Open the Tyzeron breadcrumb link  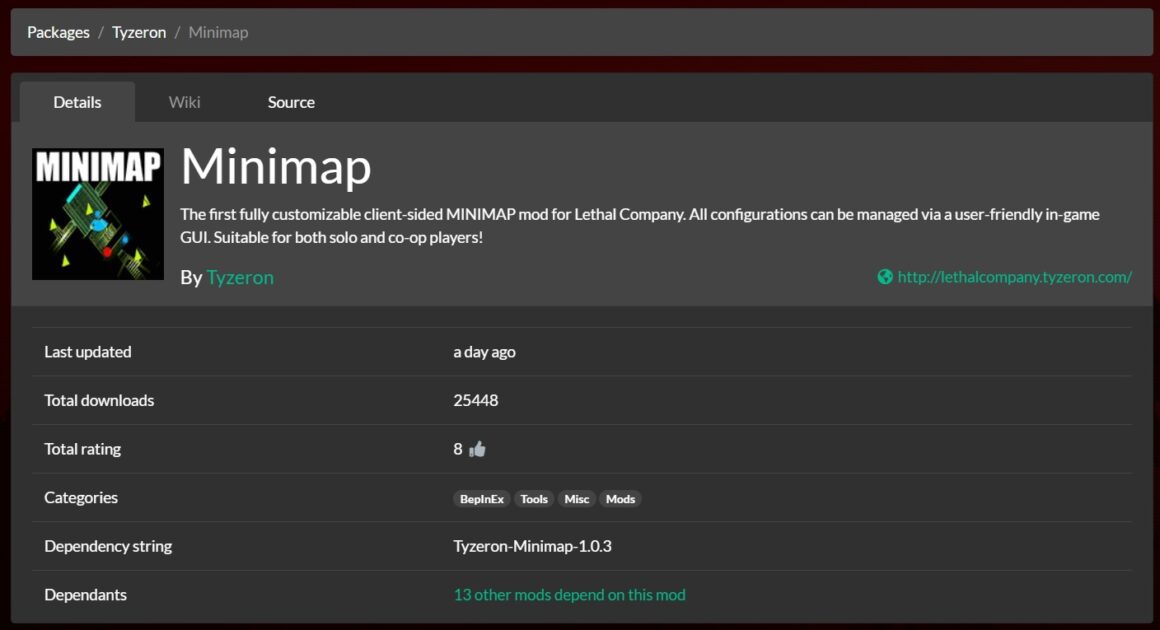click(139, 32)
